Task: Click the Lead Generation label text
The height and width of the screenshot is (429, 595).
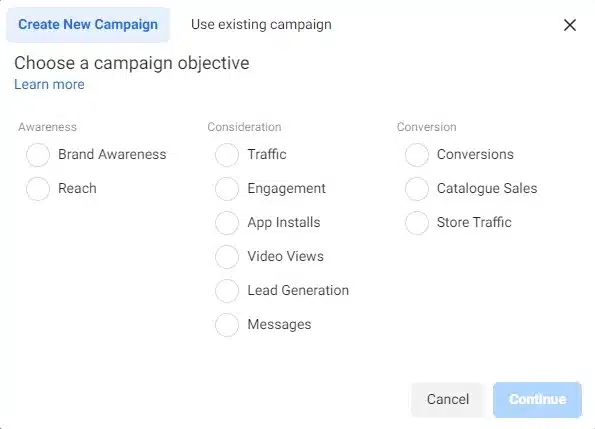Action: click(x=298, y=291)
